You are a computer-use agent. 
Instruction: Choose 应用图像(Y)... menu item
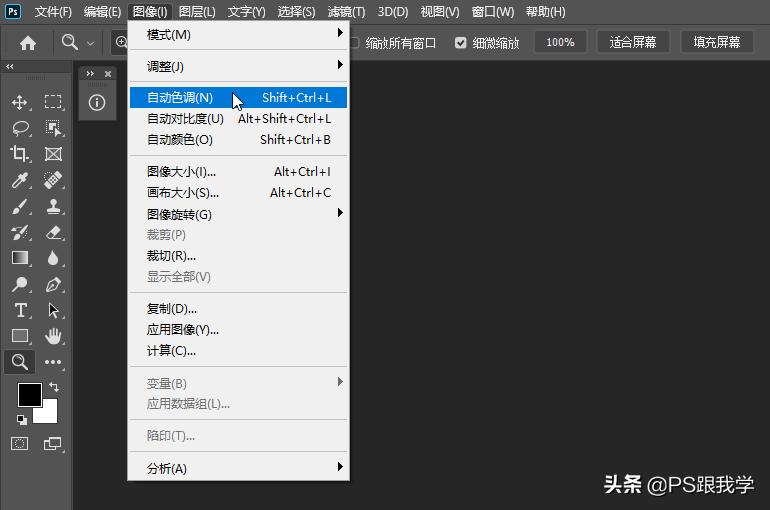[x=238, y=330]
